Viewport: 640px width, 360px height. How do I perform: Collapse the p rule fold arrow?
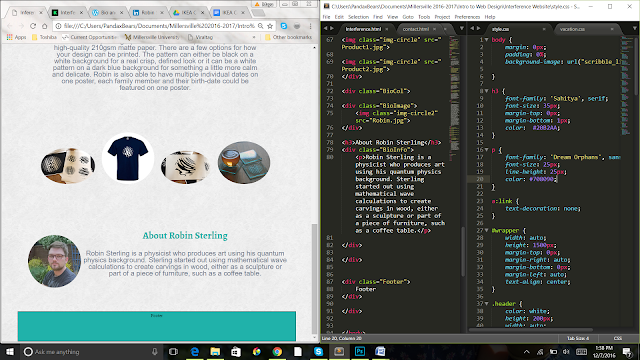(x=487, y=150)
